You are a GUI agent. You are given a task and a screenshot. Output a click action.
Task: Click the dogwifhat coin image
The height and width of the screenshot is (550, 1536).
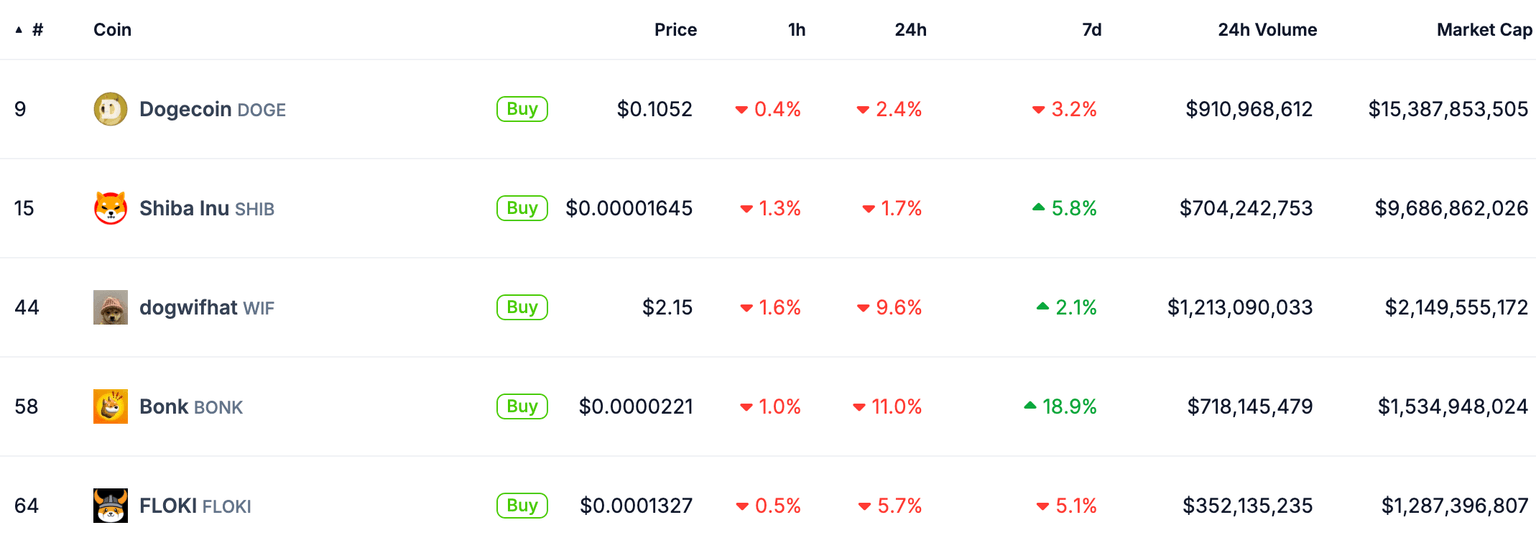tap(110, 307)
